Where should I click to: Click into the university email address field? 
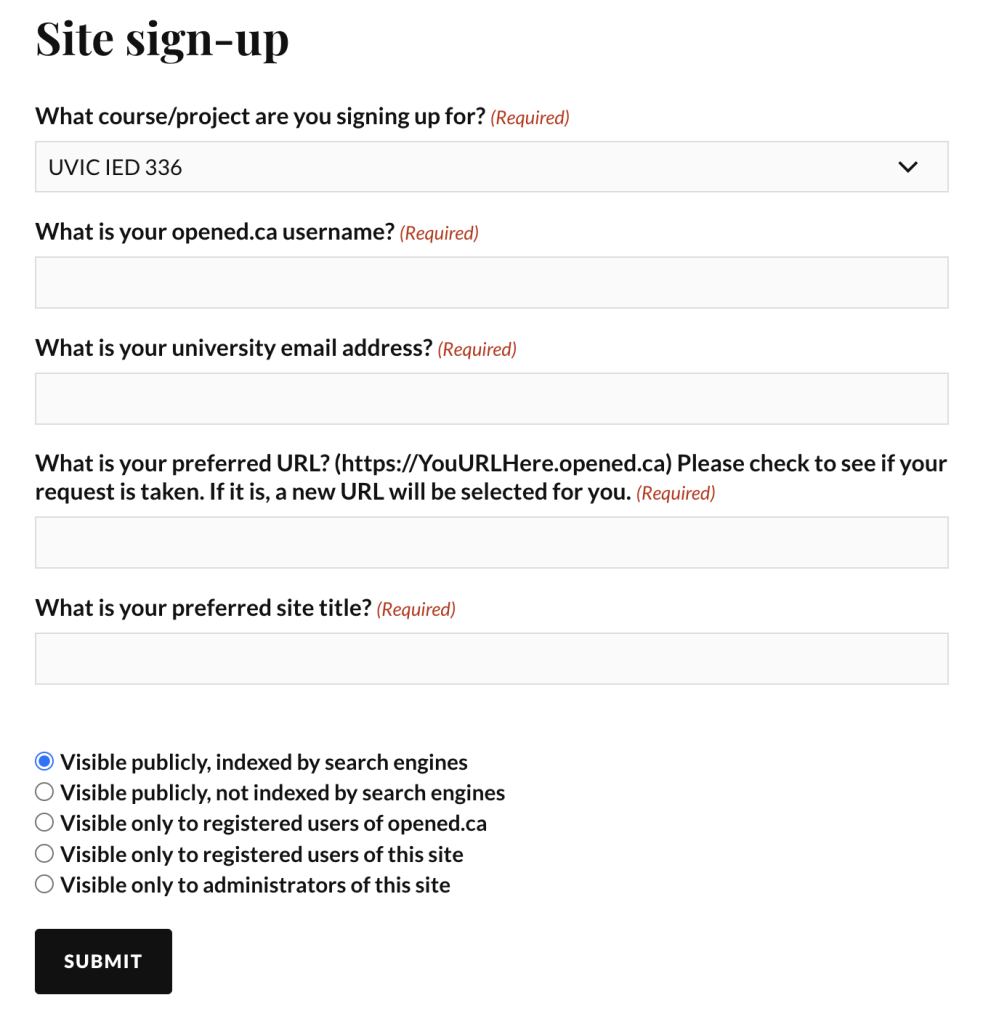[x=491, y=398]
